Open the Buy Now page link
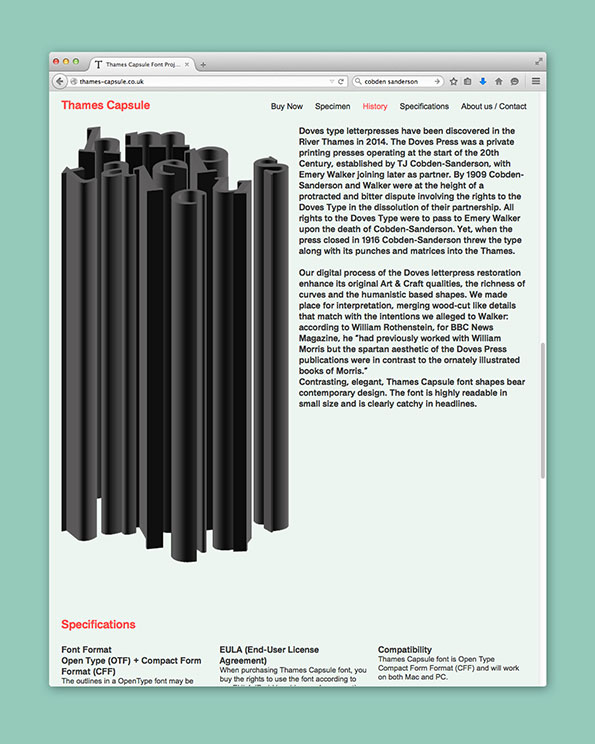Viewport: 595px width, 744px height. tap(287, 106)
